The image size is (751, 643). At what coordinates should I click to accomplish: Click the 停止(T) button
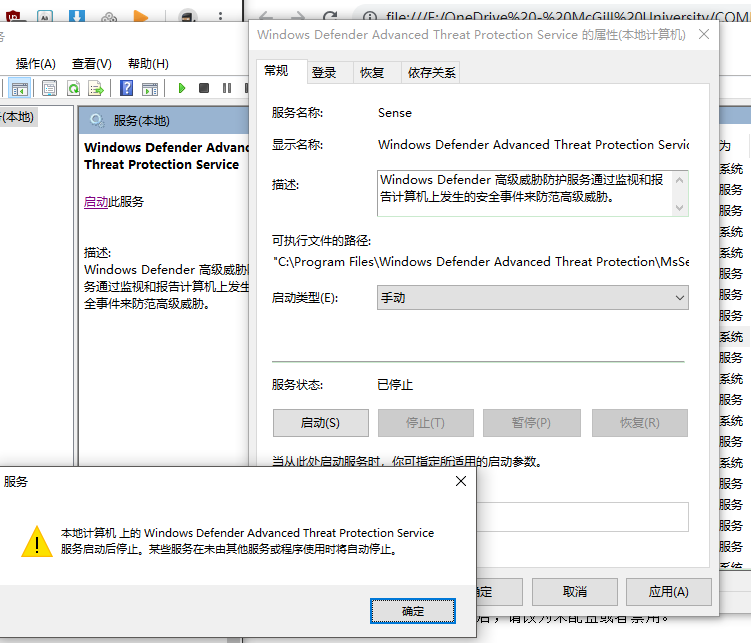coord(425,423)
